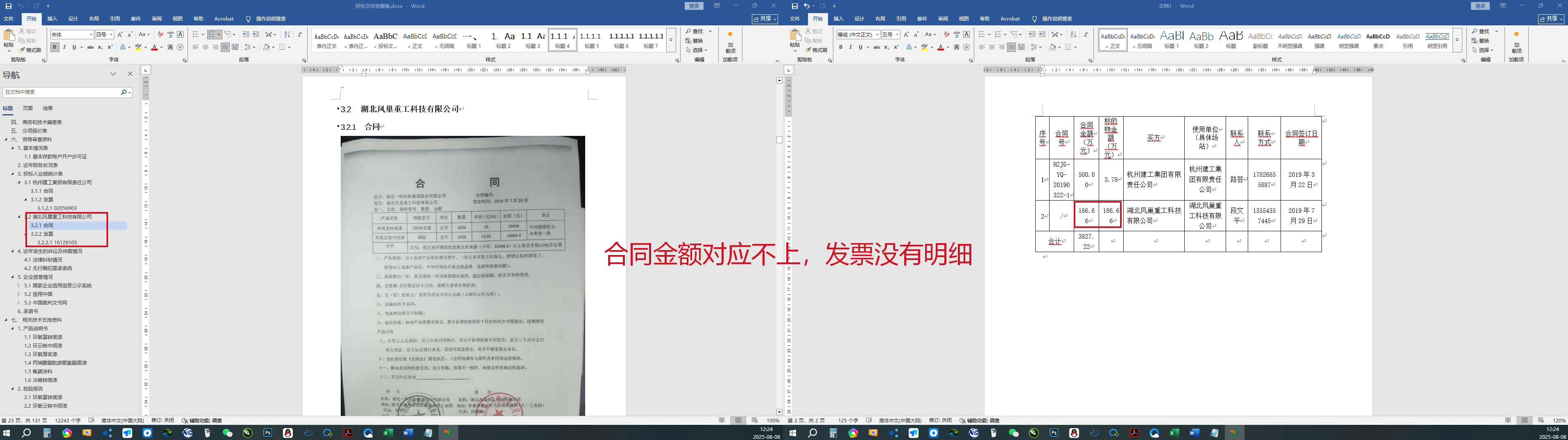Open the 文件 menu in the left Word window
This screenshot has width=1568, height=440.
pos(9,19)
